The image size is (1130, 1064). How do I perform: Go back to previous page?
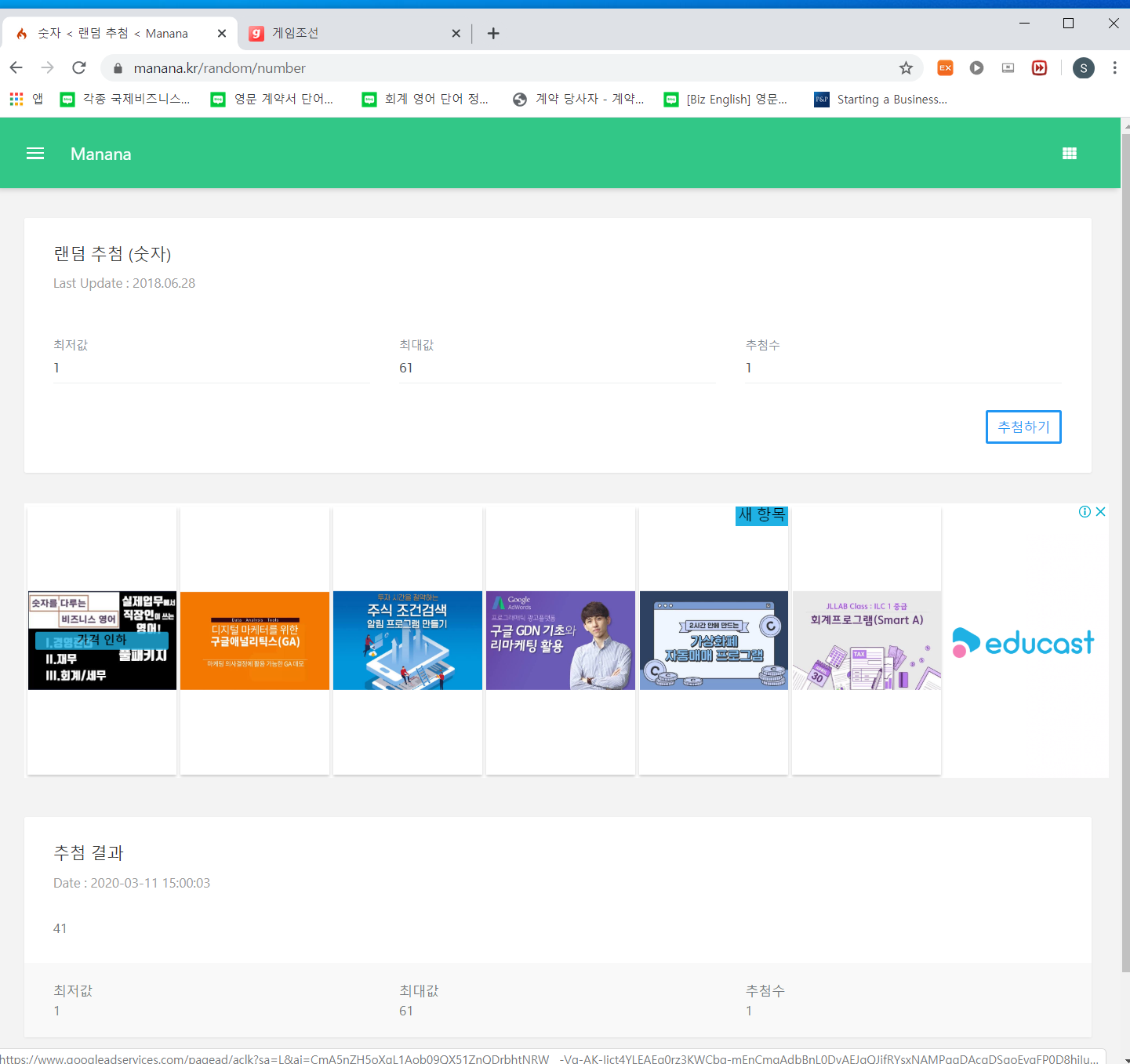tap(16, 68)
